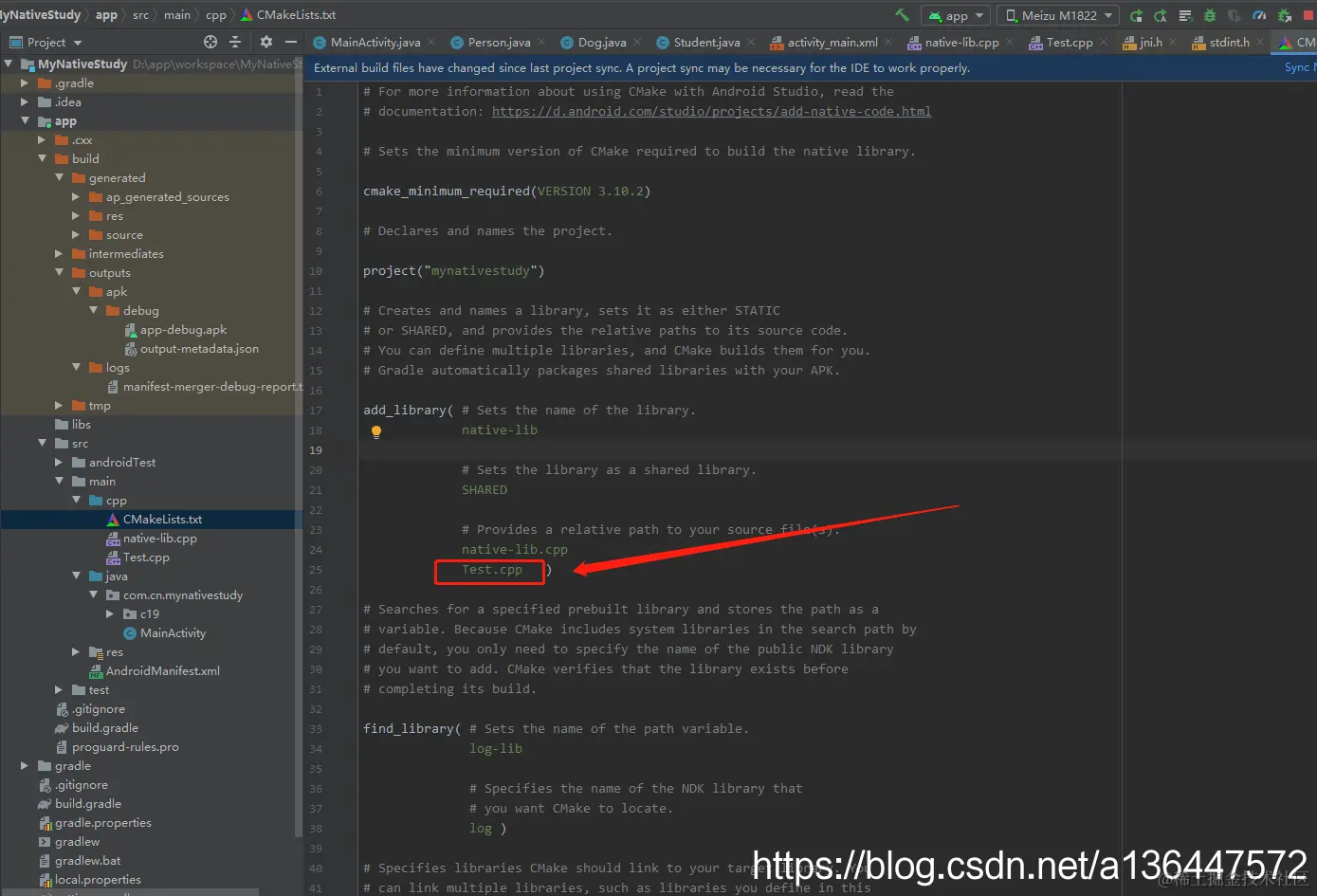This screenshot has width=1317, height=896.
Task: Close the jni.h tab
Action: (x=1173, y=42)
